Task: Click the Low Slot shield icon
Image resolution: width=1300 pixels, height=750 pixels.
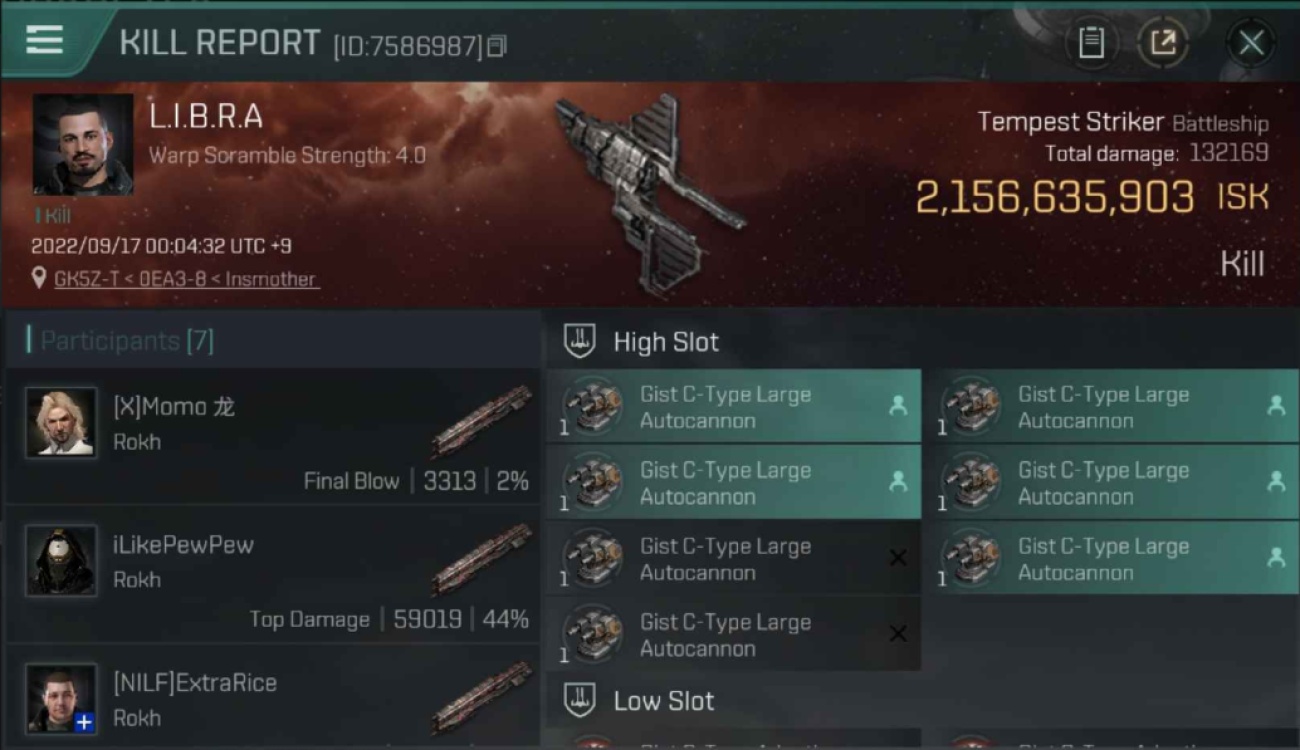Action: tap(580, 700)
